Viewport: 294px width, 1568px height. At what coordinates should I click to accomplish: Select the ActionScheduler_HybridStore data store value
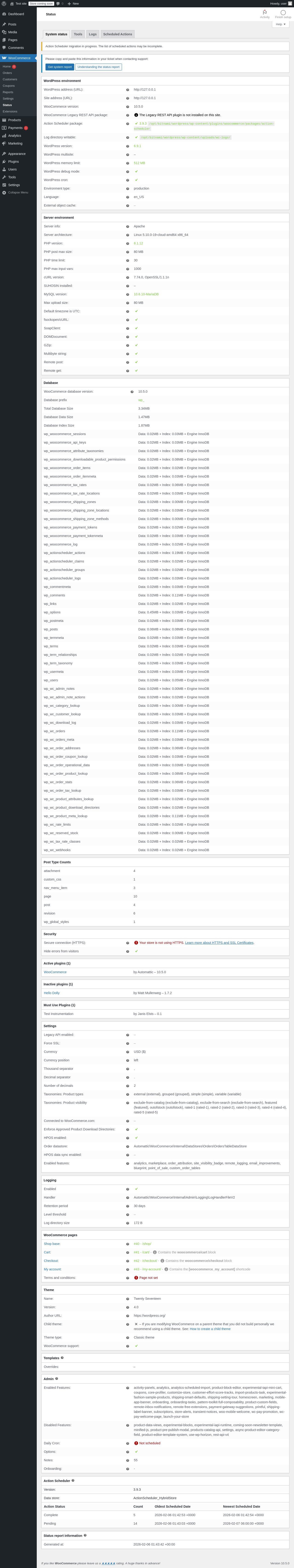click(x=155, y=1498)
